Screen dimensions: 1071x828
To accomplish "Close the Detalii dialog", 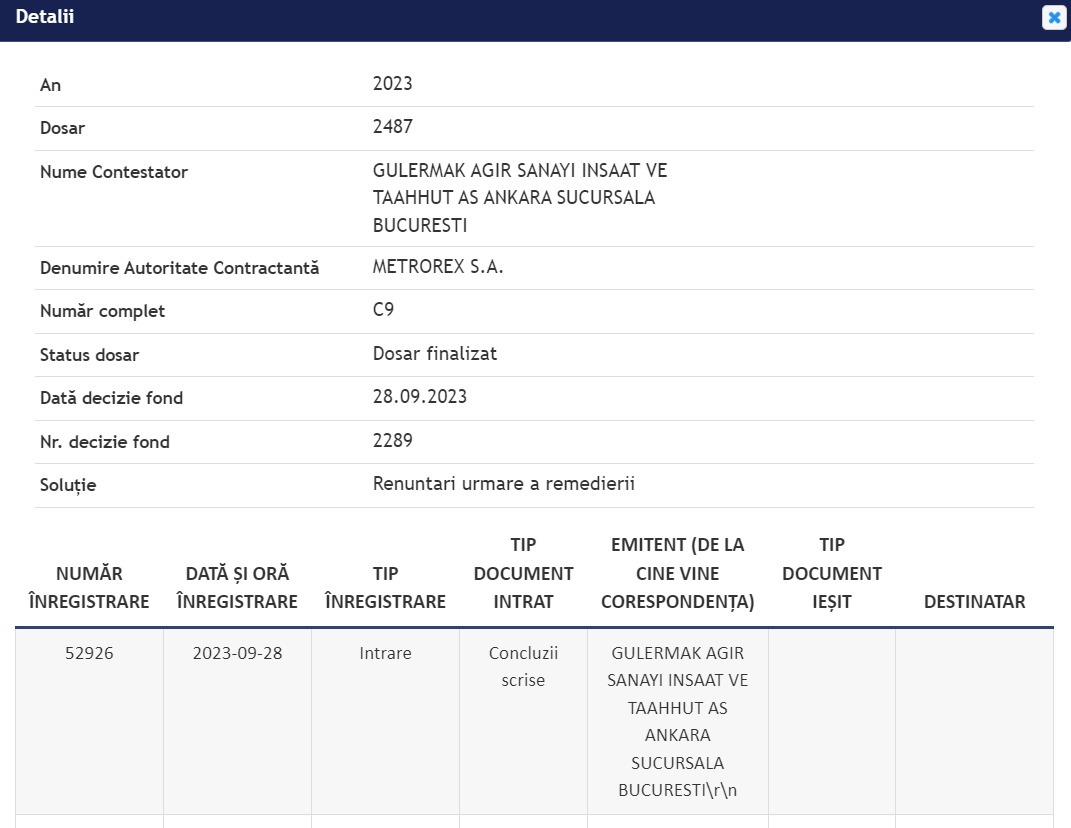I will pyautogui.click(x=1054, y=17).
